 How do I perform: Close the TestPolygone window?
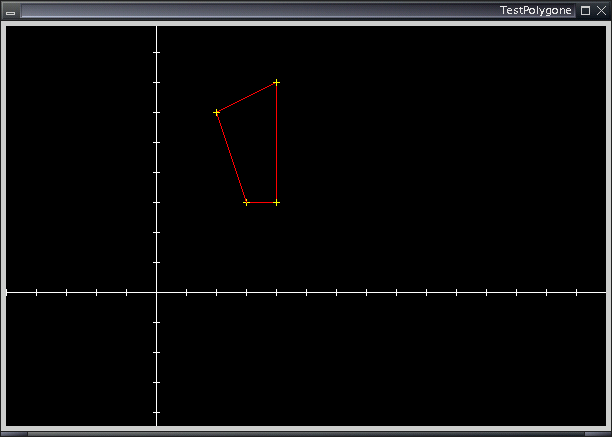coord(601,11)
